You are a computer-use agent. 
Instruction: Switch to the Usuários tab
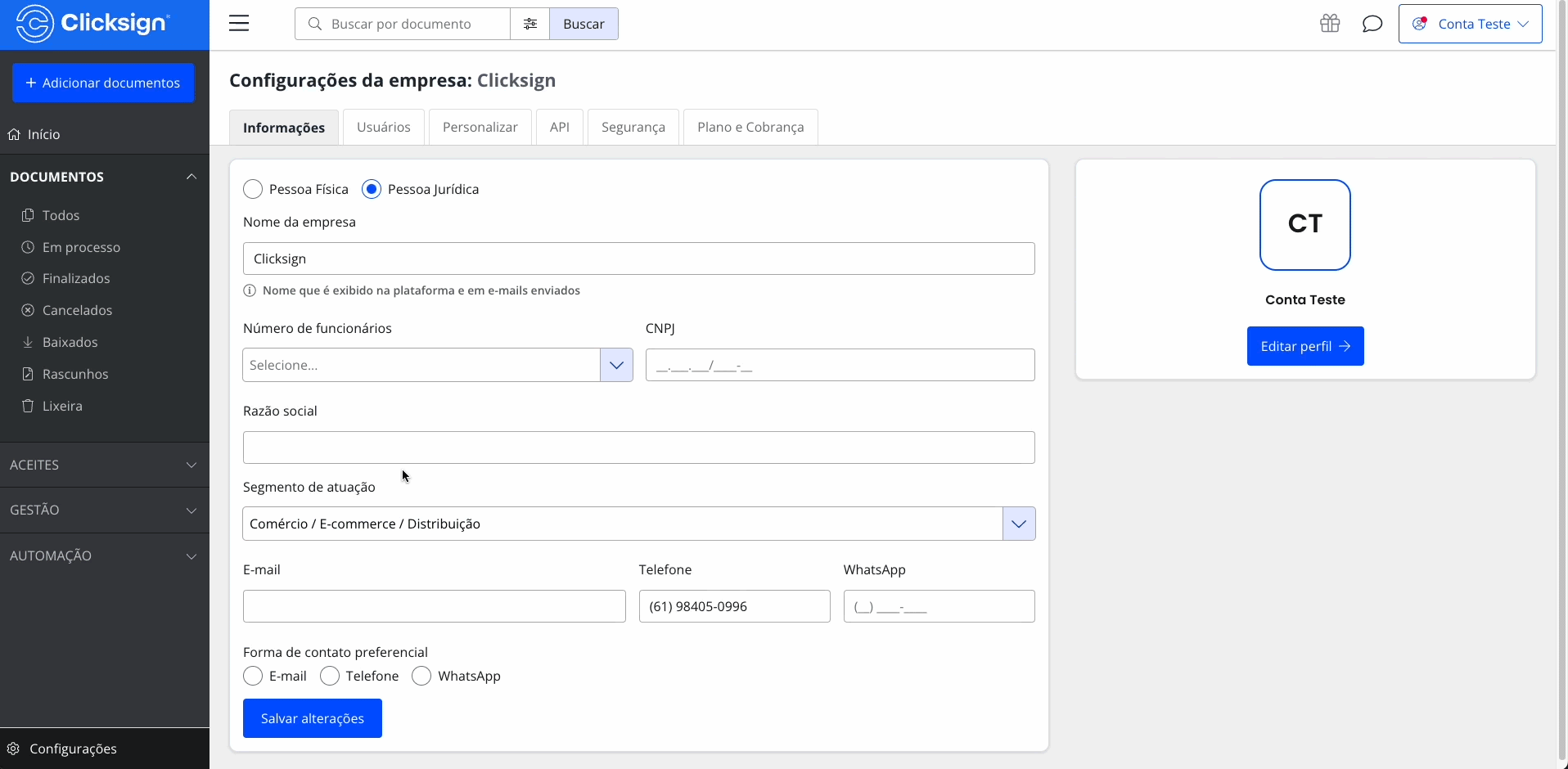tap(384, 127)
